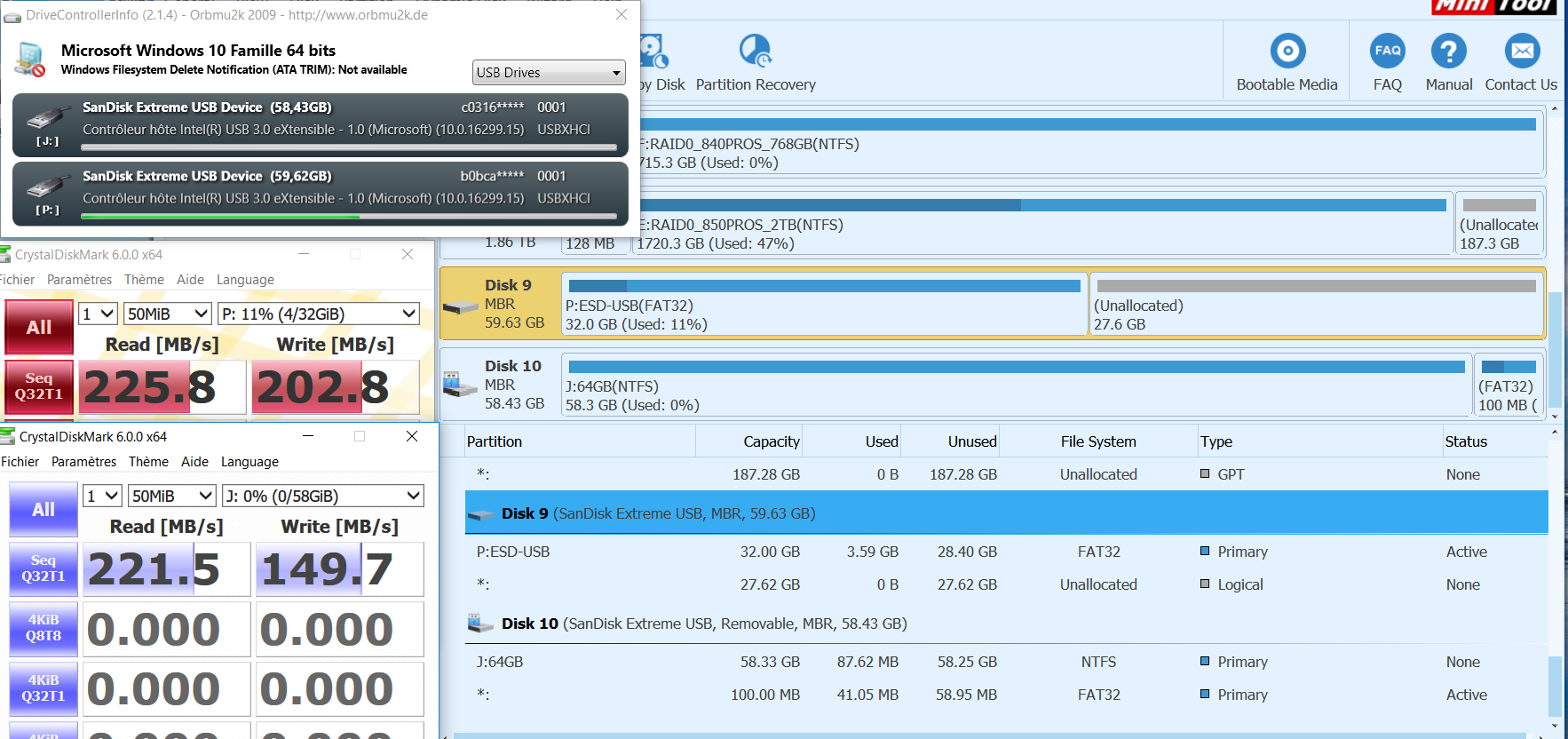This screenshot has width=1568, height=739.
Task: Sort by Capacity column header
Action: [749, 441]
